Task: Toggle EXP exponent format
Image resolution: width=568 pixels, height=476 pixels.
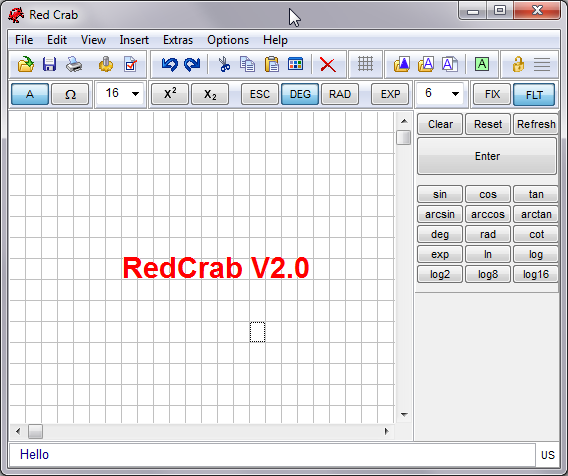Action: pos(390,94)
